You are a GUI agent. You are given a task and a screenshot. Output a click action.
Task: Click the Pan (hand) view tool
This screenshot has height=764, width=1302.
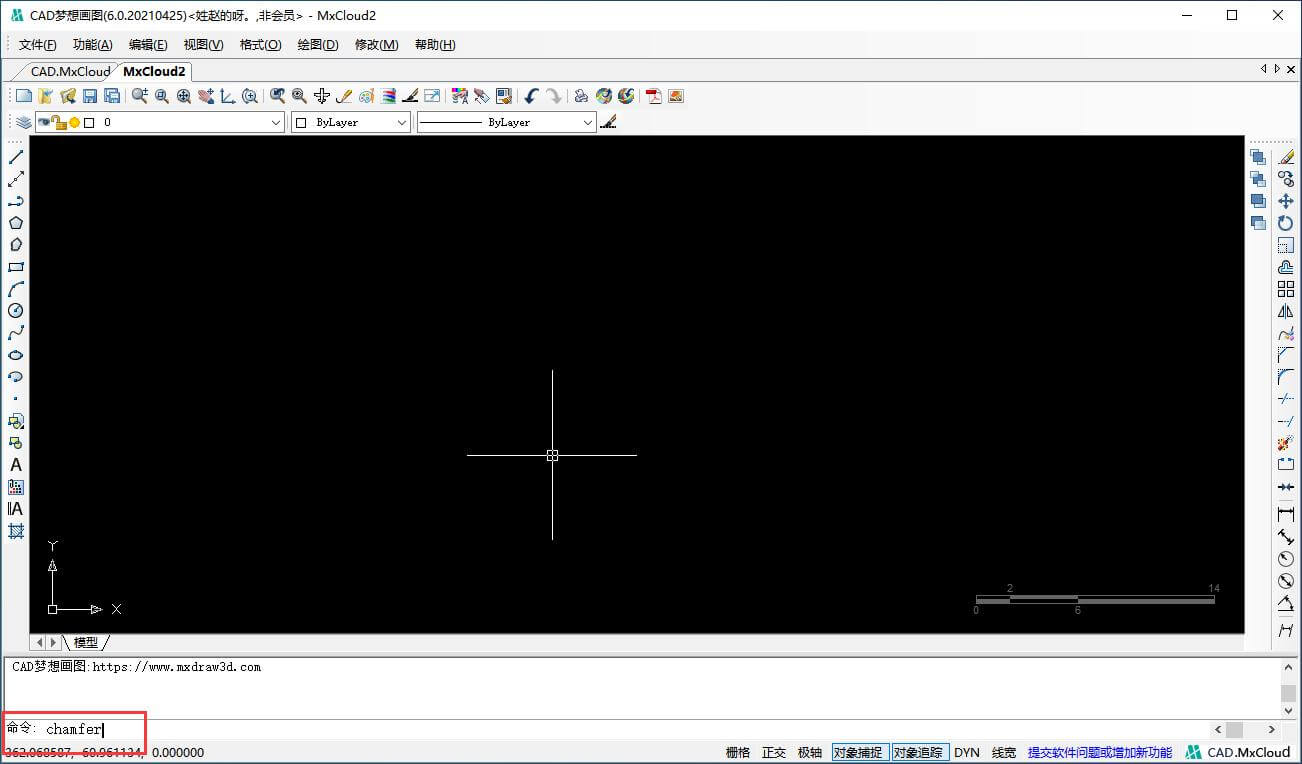point(206,96)
